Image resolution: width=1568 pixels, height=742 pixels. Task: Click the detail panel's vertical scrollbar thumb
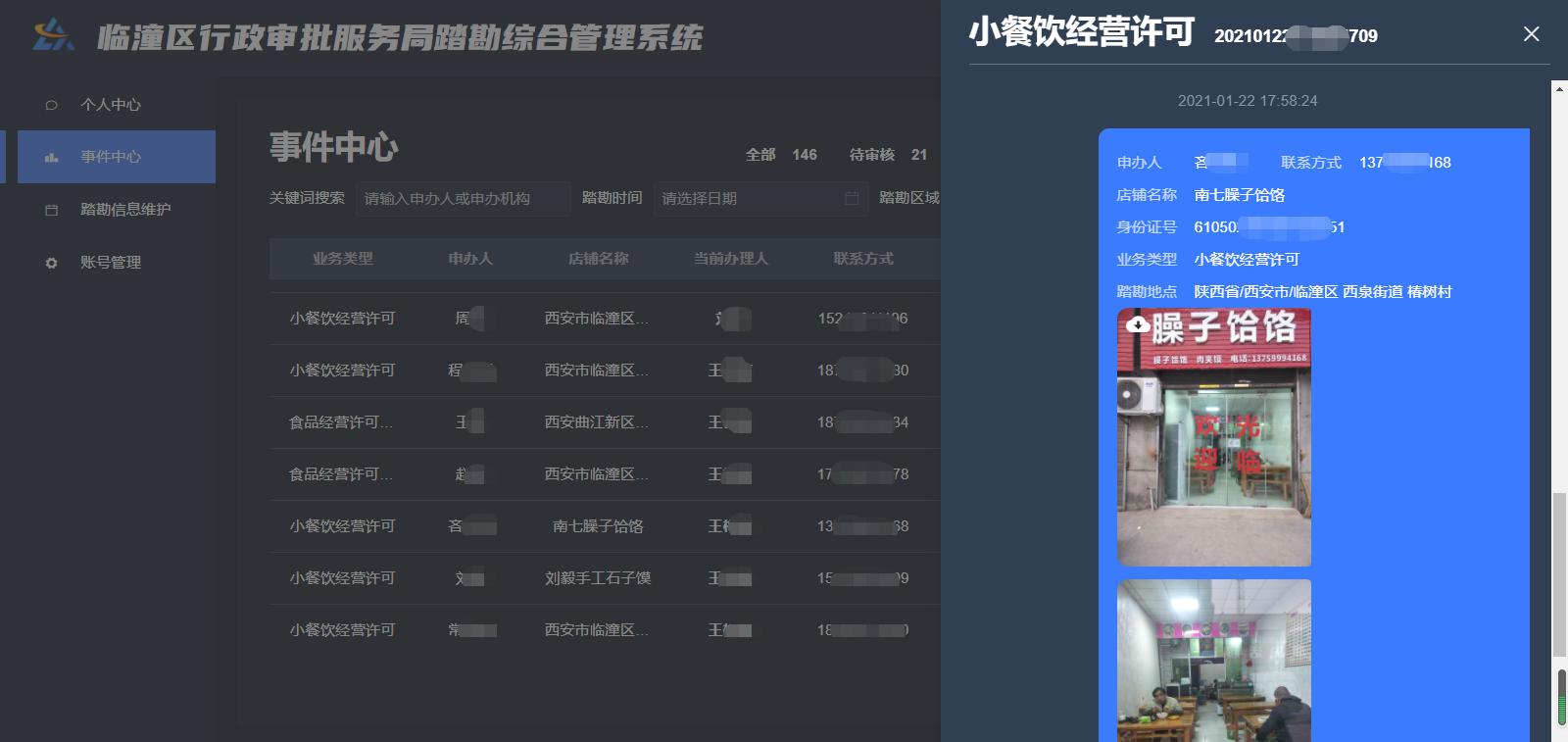click(x=1559, y=575)
